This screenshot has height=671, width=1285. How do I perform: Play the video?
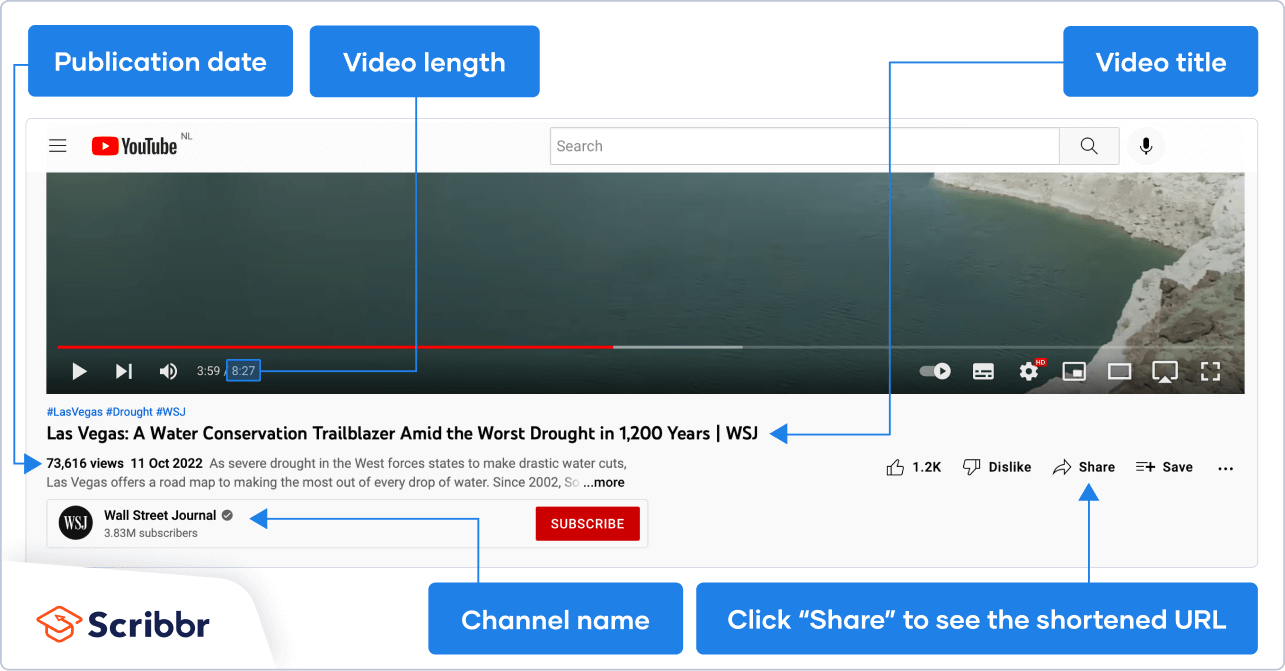[79, 371]
